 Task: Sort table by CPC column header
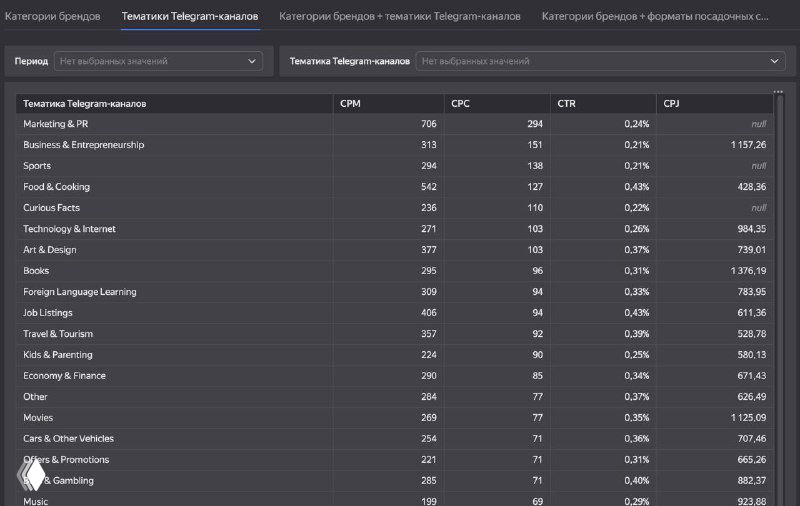pyautogui.click(x=460, y=103)
